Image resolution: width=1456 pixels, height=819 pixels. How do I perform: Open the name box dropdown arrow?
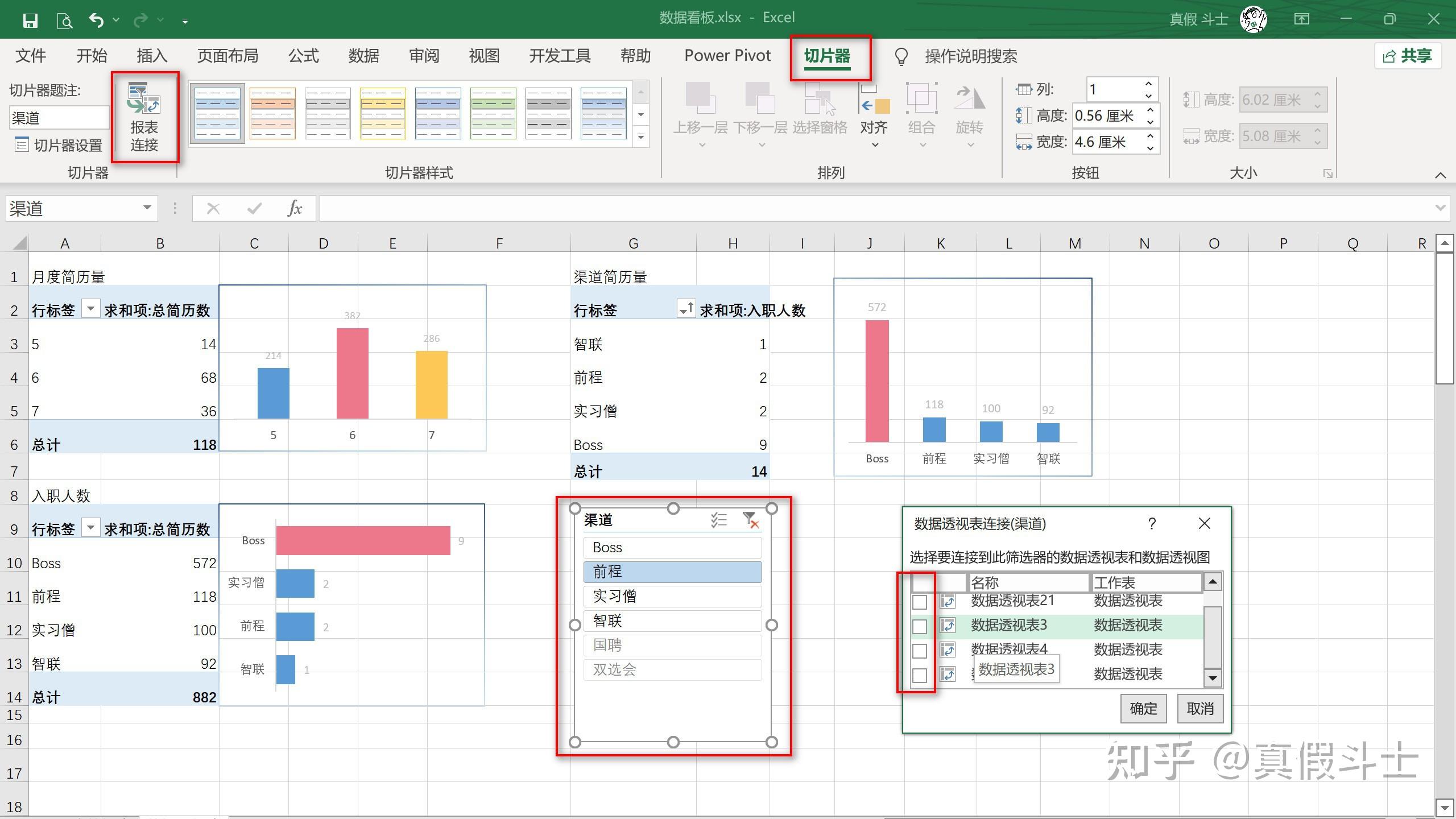147,208
